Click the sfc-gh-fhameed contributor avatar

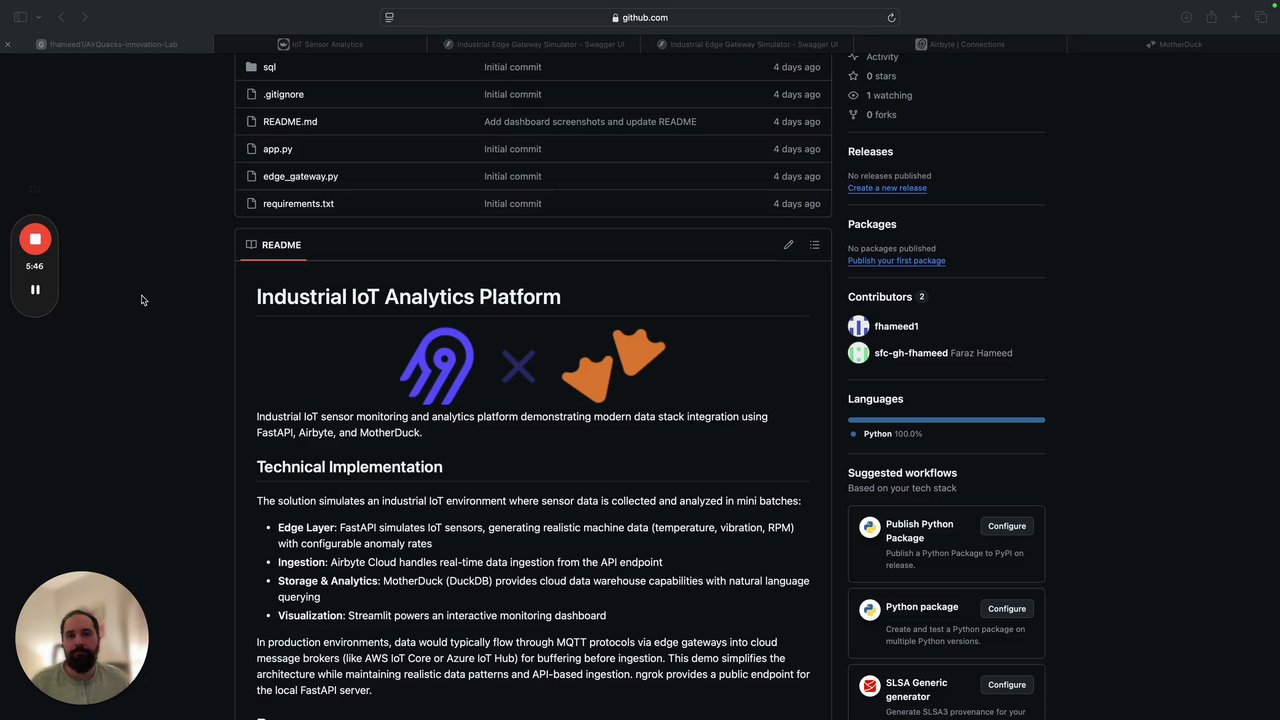click(x=859, y=353)
